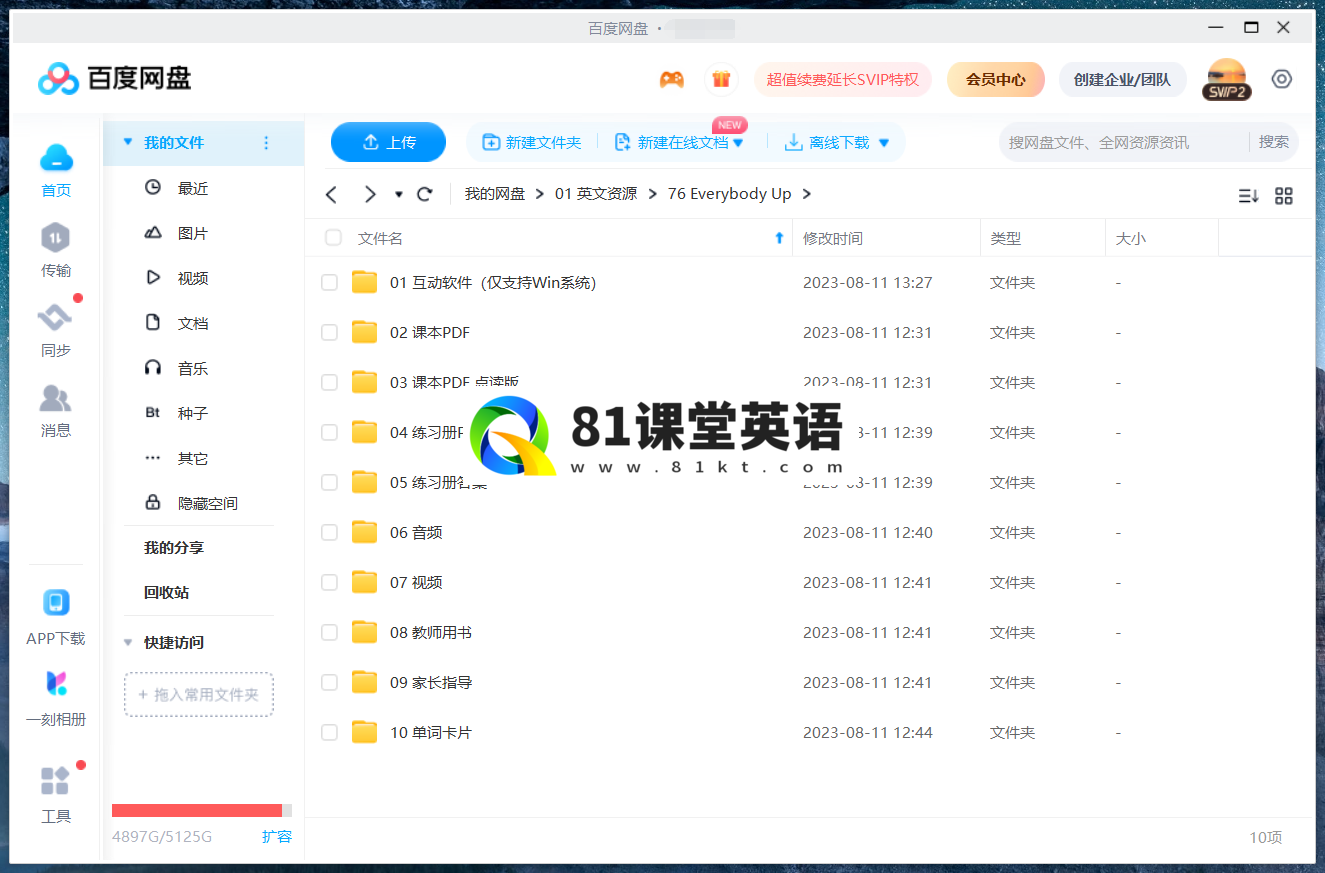Open 回收站 in the sidebar
The width and height of the screenshot is (1325, 873).
coord(166,592)
